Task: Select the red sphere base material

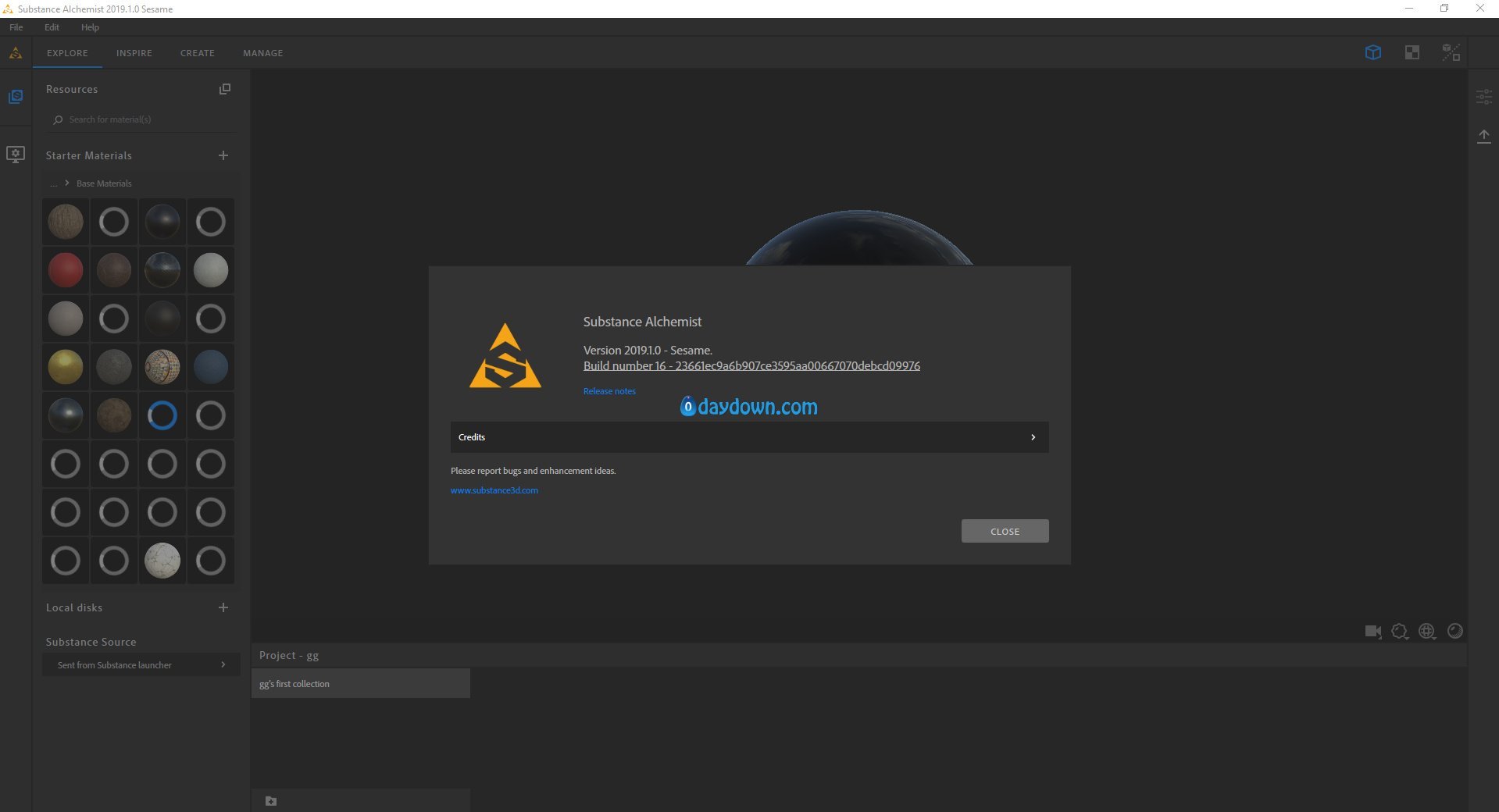Action: (66, 270)
